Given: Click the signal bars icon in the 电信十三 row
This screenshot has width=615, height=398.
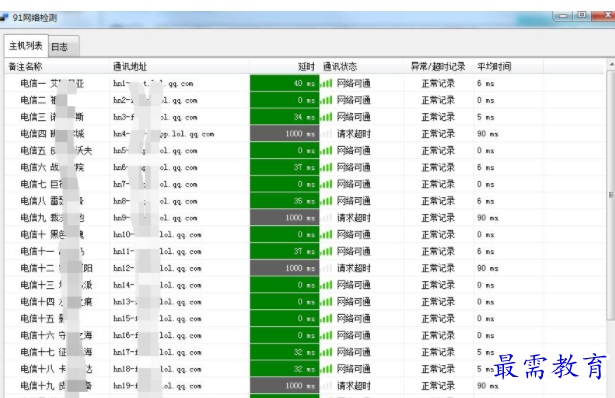Looking at the screenshot, I should tap(326, 285).
